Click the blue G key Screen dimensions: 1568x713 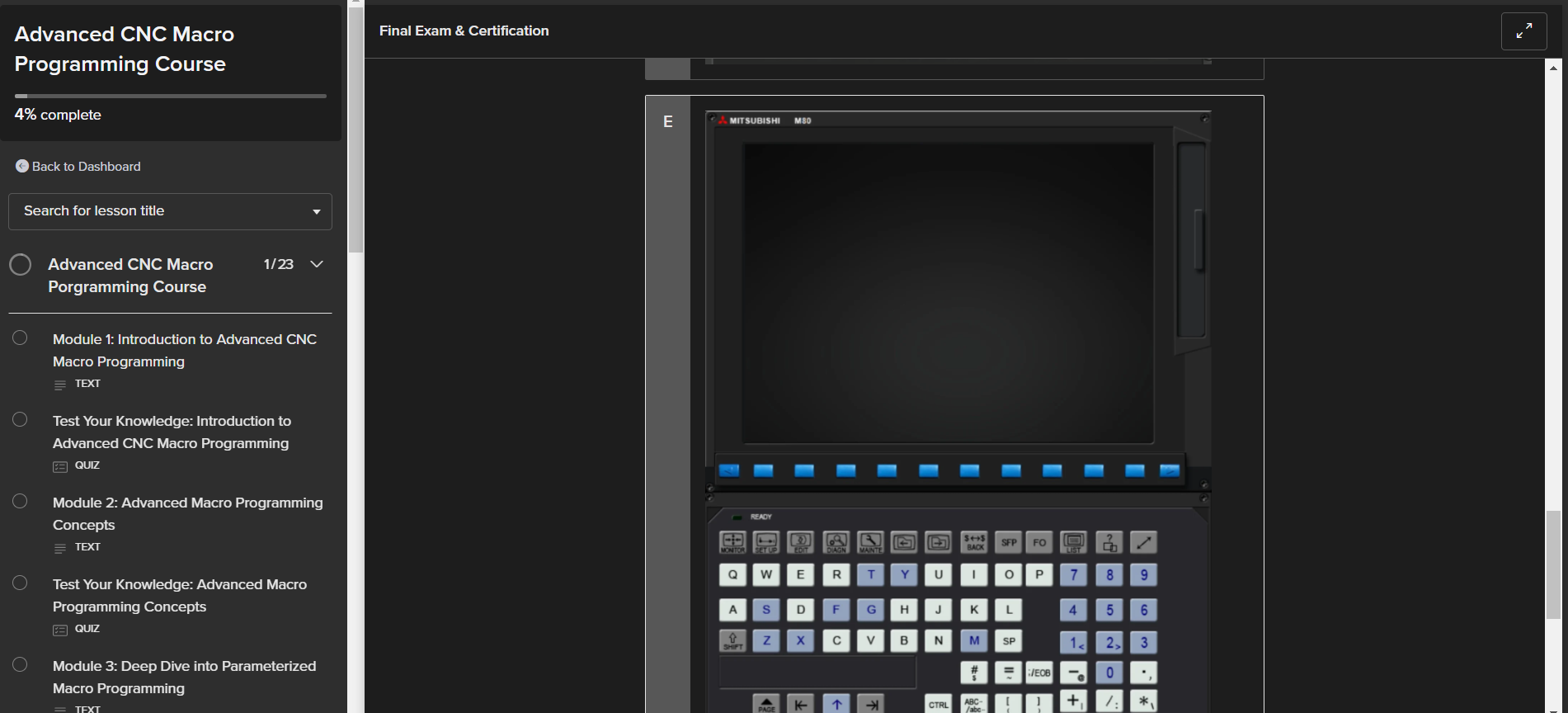coord(870,610)
